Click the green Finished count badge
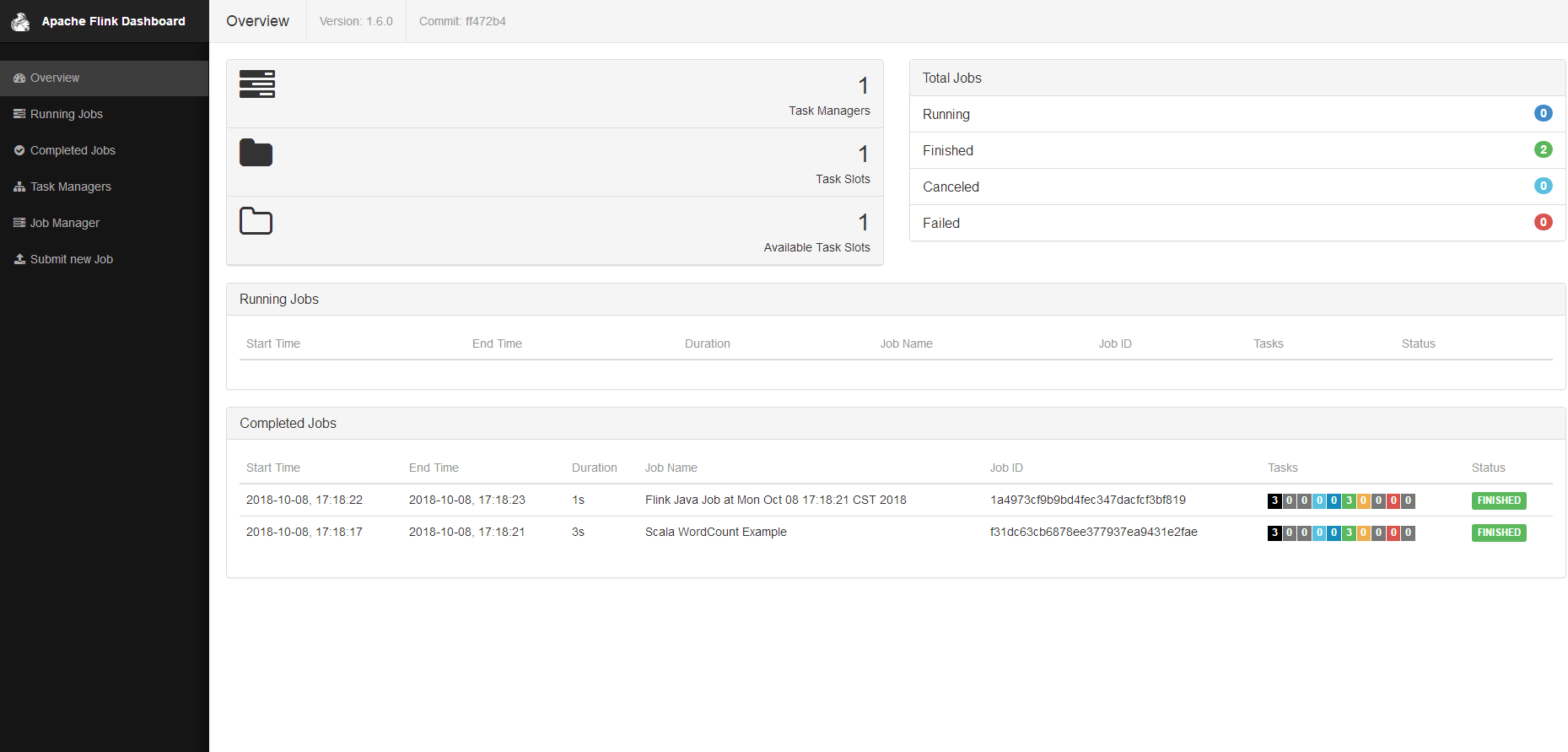1568x752 pixels. click(1543, 149)
